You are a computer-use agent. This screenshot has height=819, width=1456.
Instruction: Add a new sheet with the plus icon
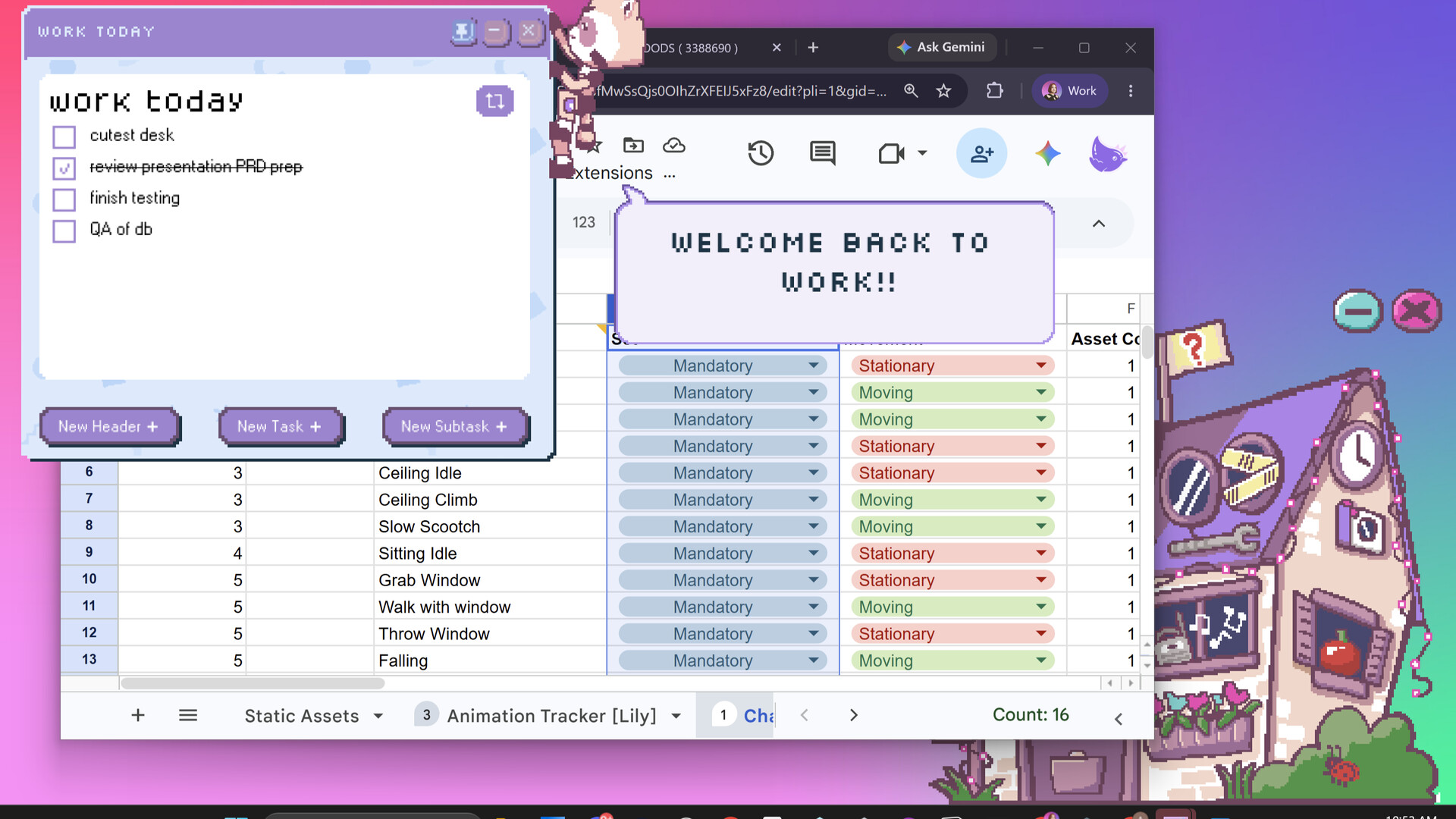tap(138, 715)
